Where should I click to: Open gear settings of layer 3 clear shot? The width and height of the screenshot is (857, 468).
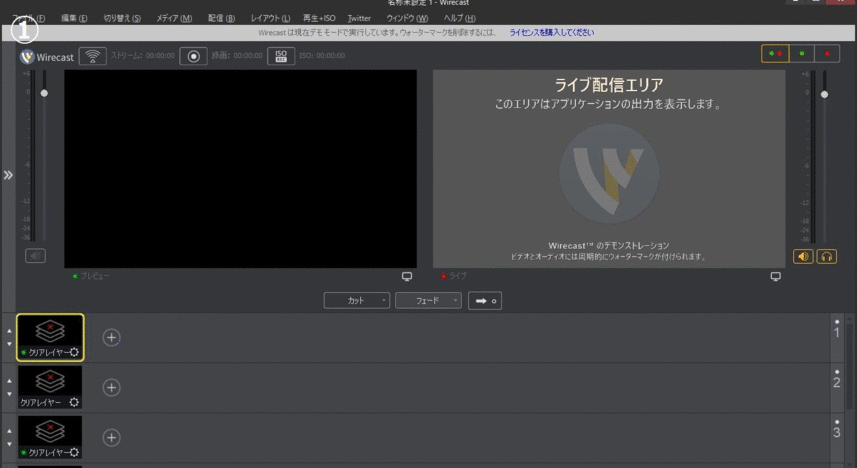click(x=74, y=452)
